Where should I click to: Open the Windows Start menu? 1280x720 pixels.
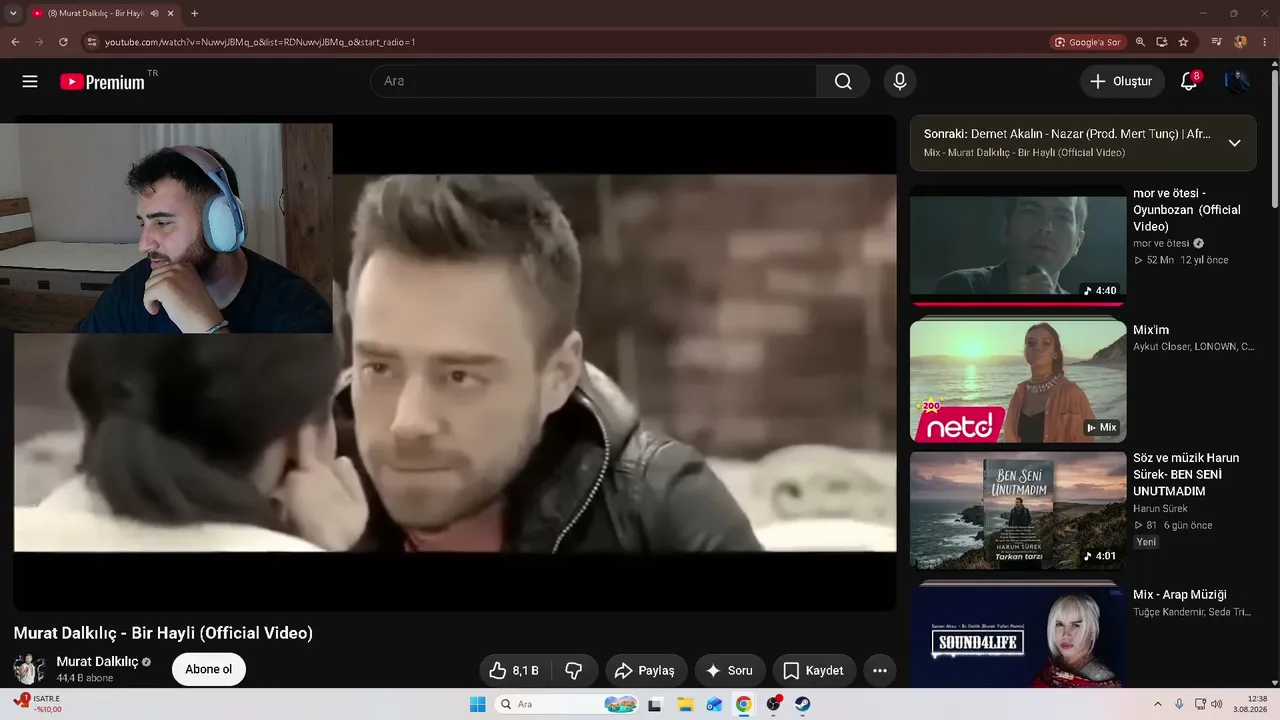tap(478, 704)
